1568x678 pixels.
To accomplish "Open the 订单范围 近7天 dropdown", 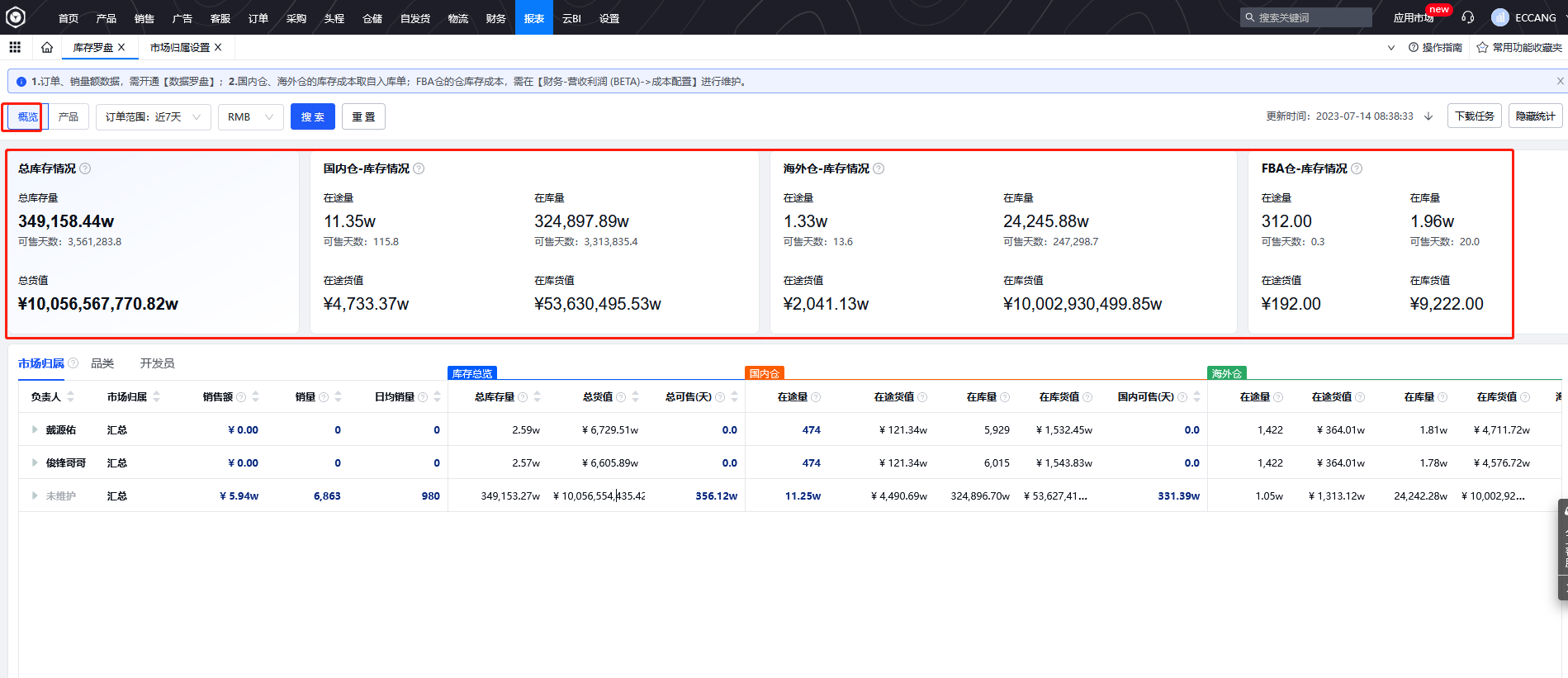I will pyautogui.click(x=153, y=116).
